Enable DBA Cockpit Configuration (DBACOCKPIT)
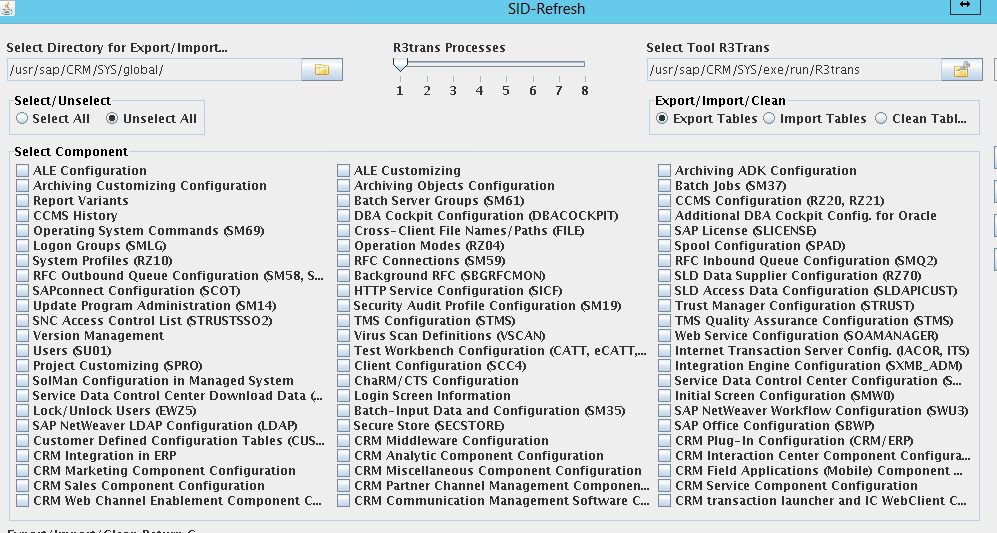This screenshot has height=533, width=997. click(343, 216)
